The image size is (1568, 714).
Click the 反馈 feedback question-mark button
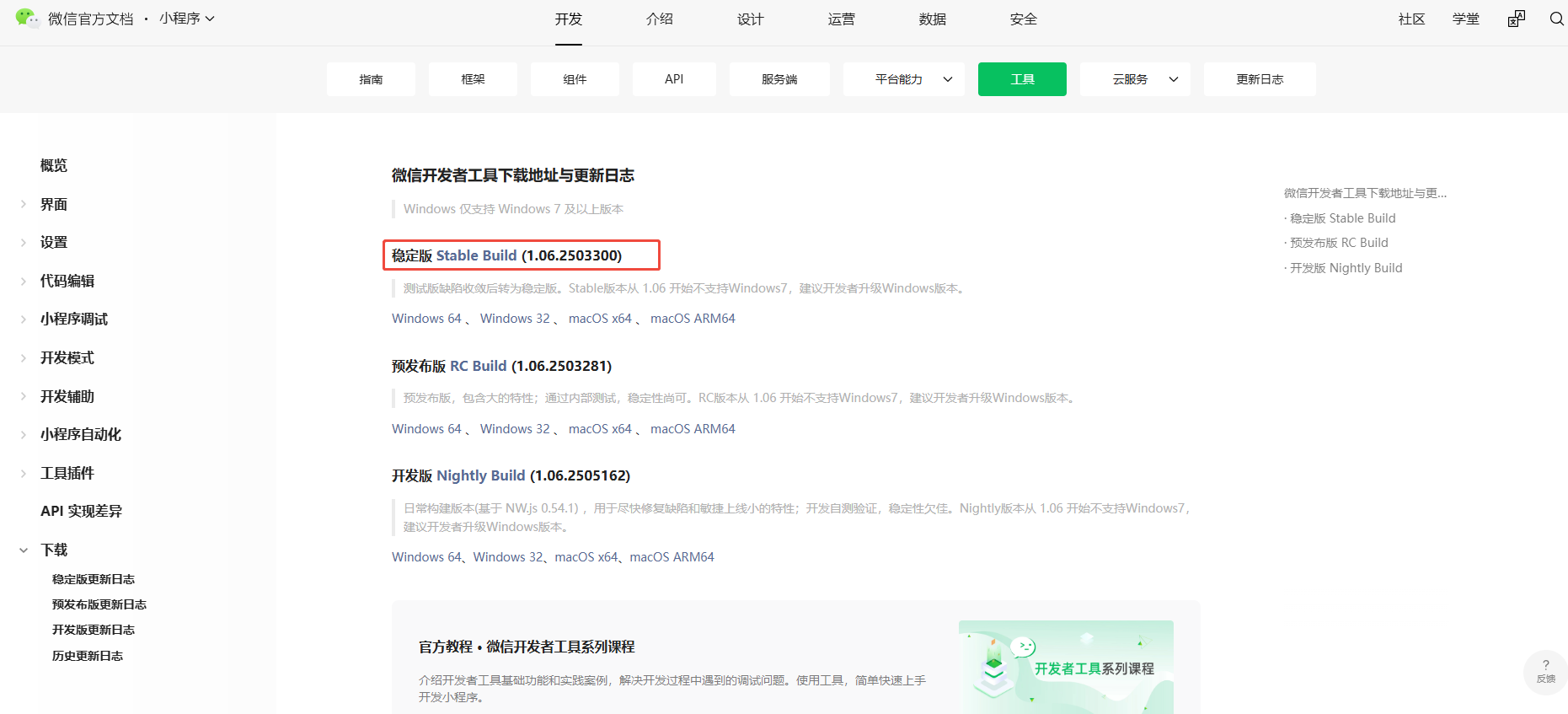pyautogui.click(x=1545, y=671)
